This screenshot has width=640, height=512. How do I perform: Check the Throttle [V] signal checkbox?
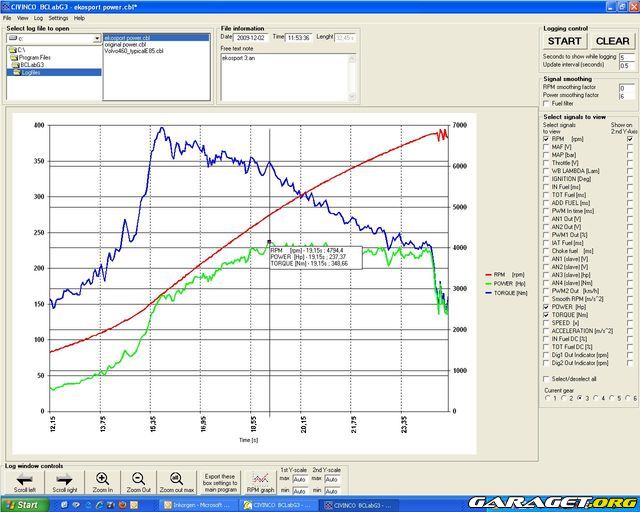[x=546, y=162]
